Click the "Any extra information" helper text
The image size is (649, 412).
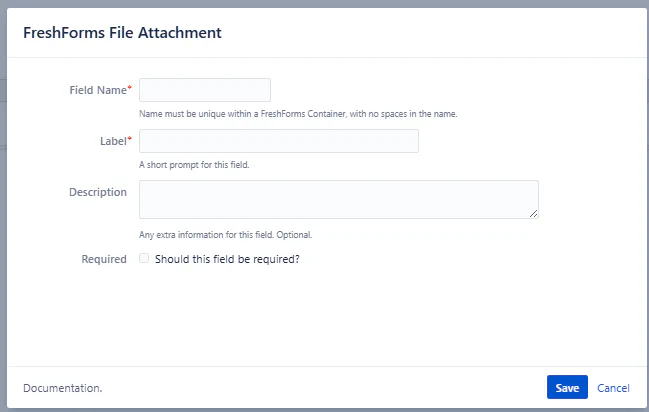pyautogui.click(x=226, y=235)
